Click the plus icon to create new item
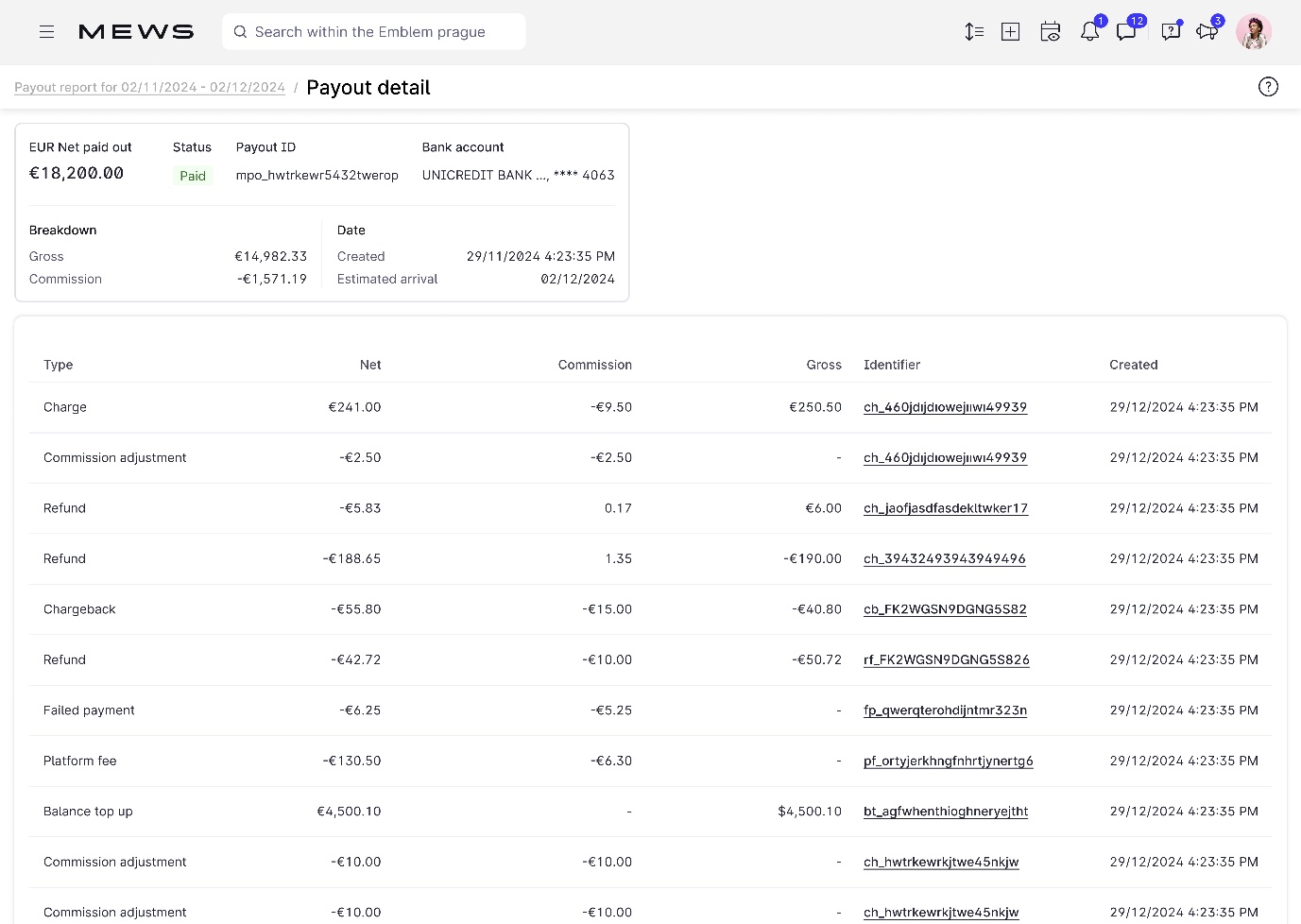 pos(1010,31)
